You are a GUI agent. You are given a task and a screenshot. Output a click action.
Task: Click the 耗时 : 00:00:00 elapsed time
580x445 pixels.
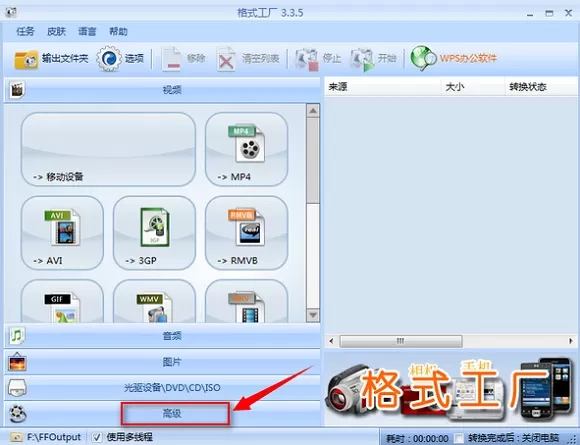(x=417, y=439)
